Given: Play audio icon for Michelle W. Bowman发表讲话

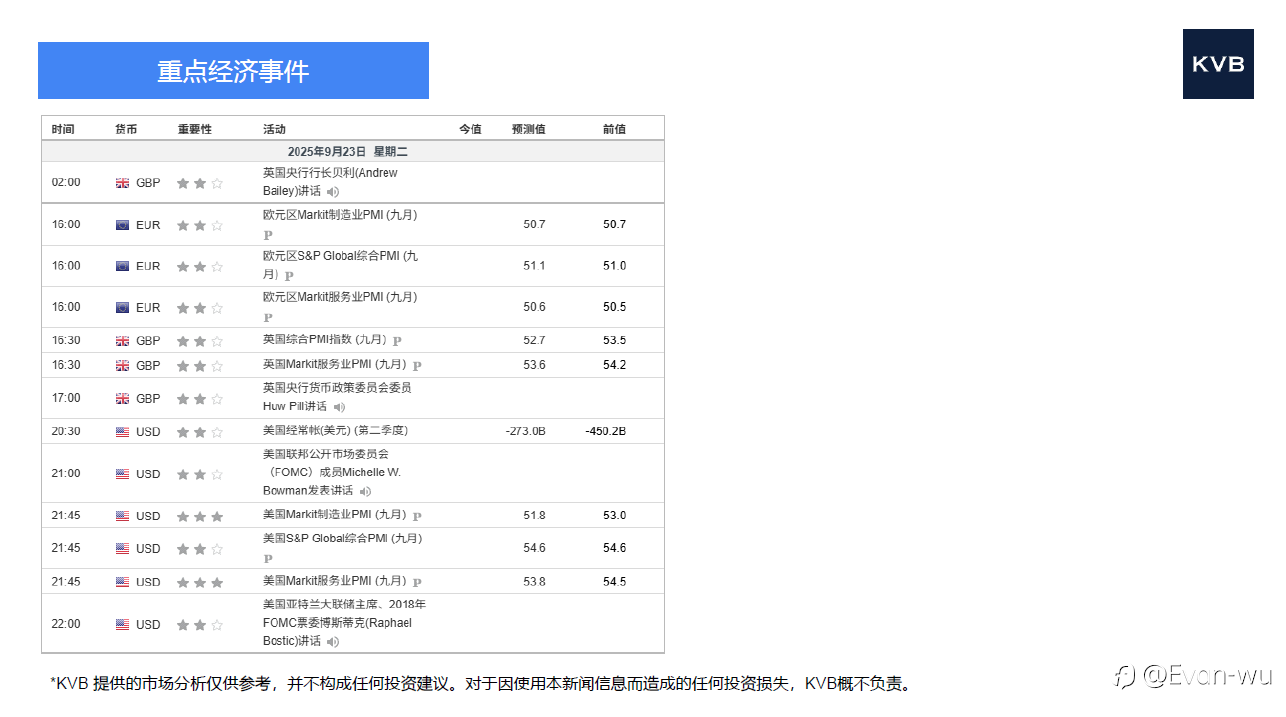Looking at the screenshot, I should click(x=366, y=491).
